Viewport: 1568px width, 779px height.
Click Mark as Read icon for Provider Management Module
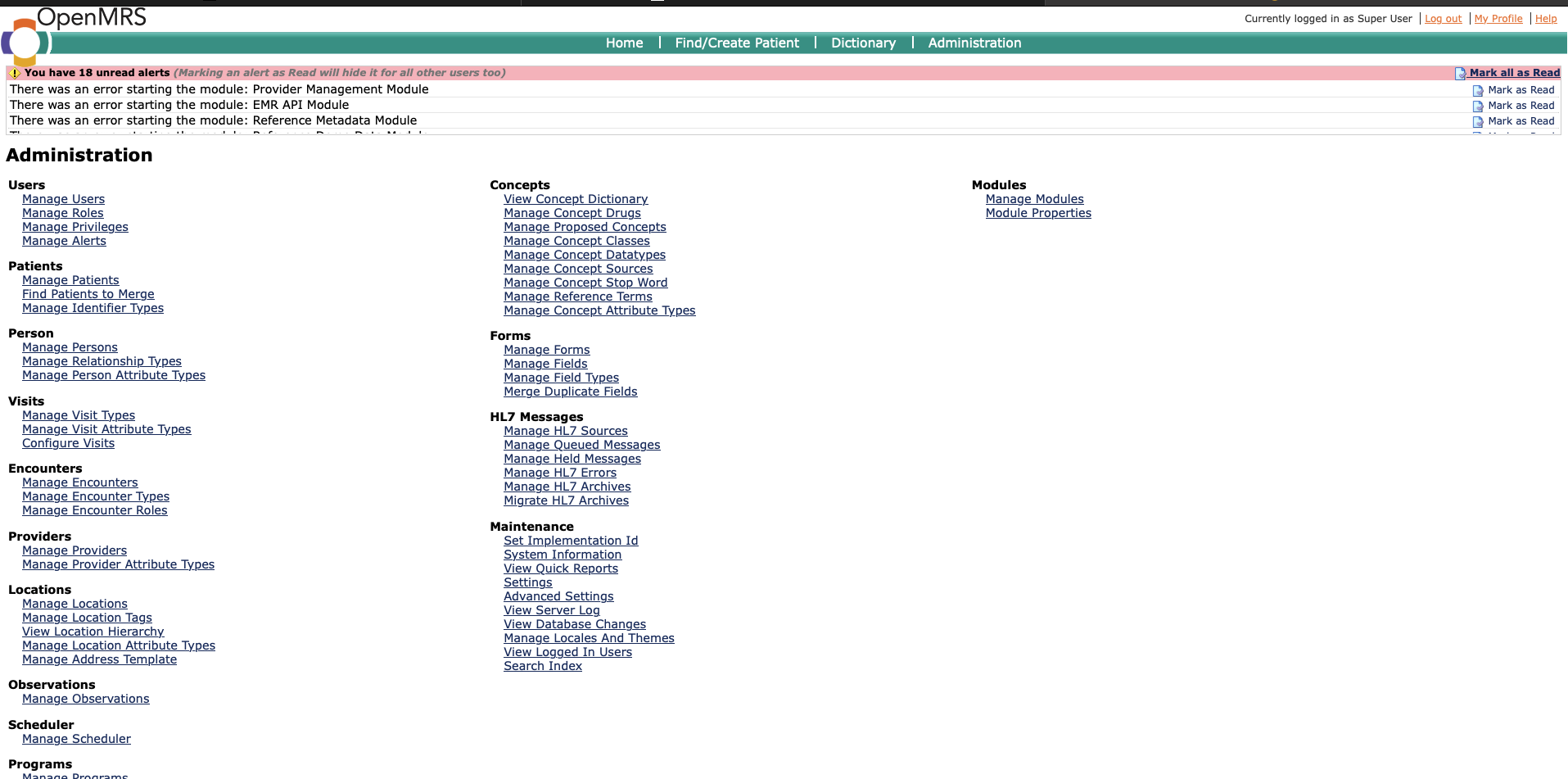[1478, 91]
